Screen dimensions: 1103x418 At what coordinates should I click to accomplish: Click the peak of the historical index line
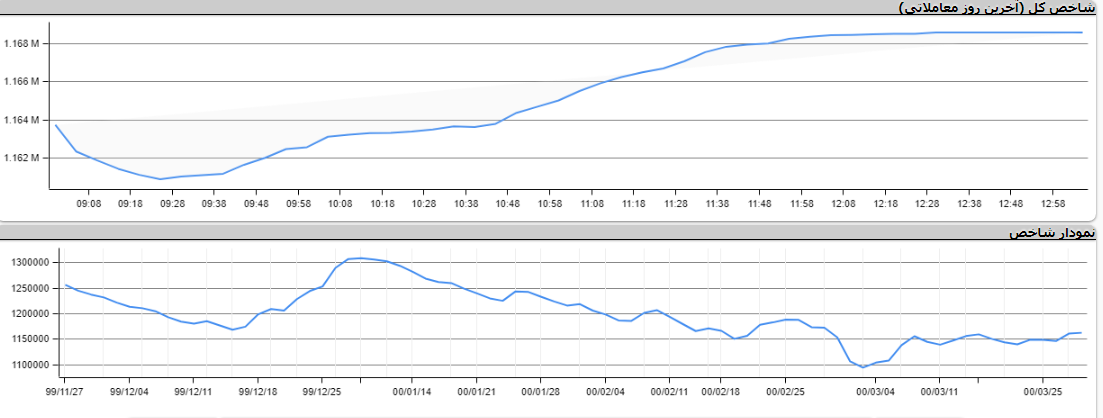click(360, 258)
